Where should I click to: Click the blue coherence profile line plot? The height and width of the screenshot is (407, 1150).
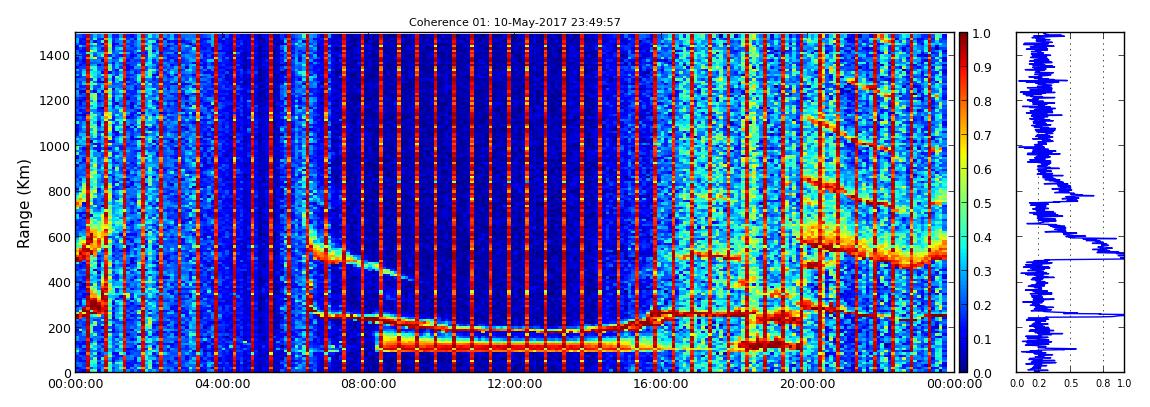point(1070,202)
